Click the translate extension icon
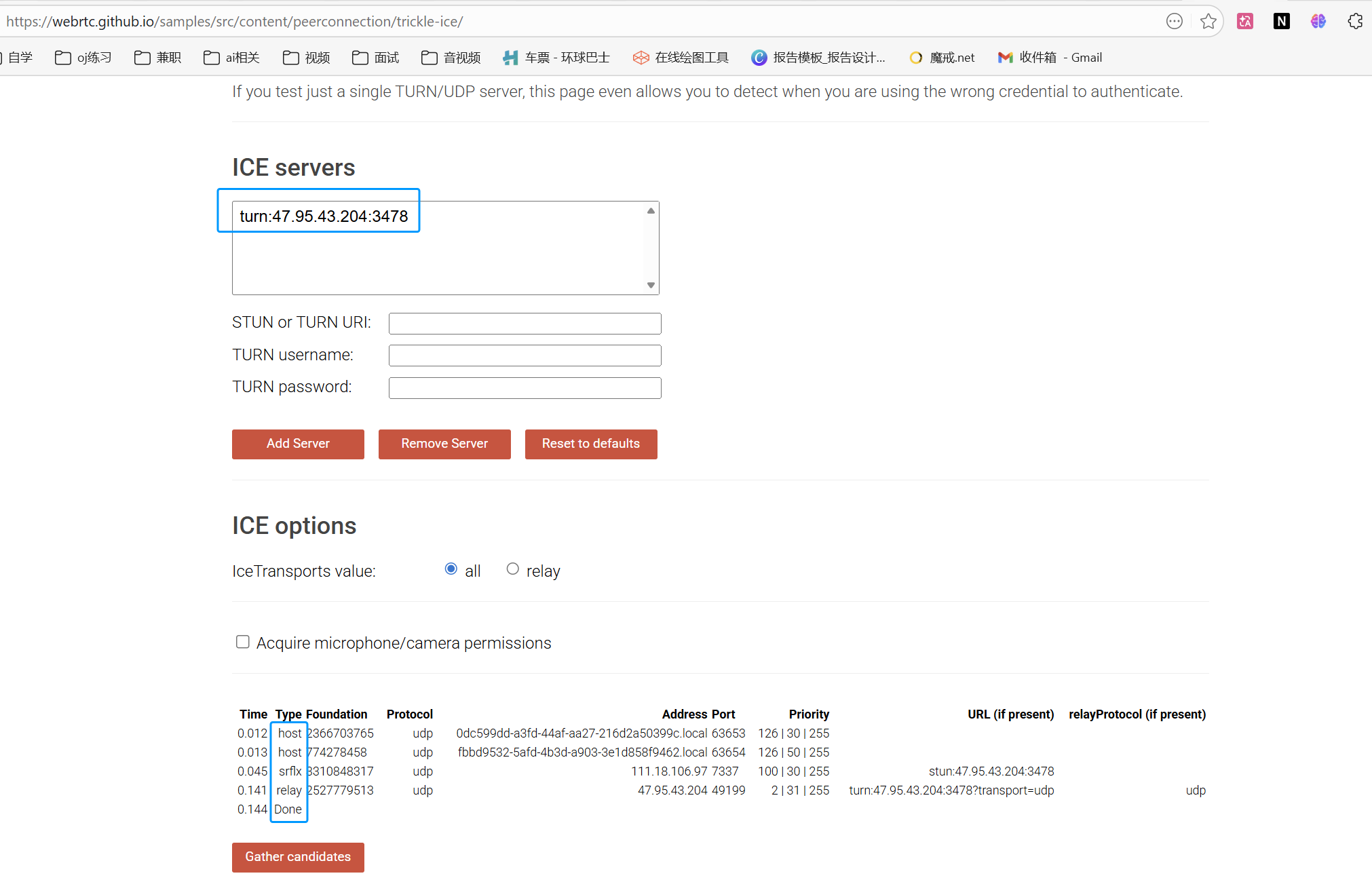1372x880 pixels. 1244,22
